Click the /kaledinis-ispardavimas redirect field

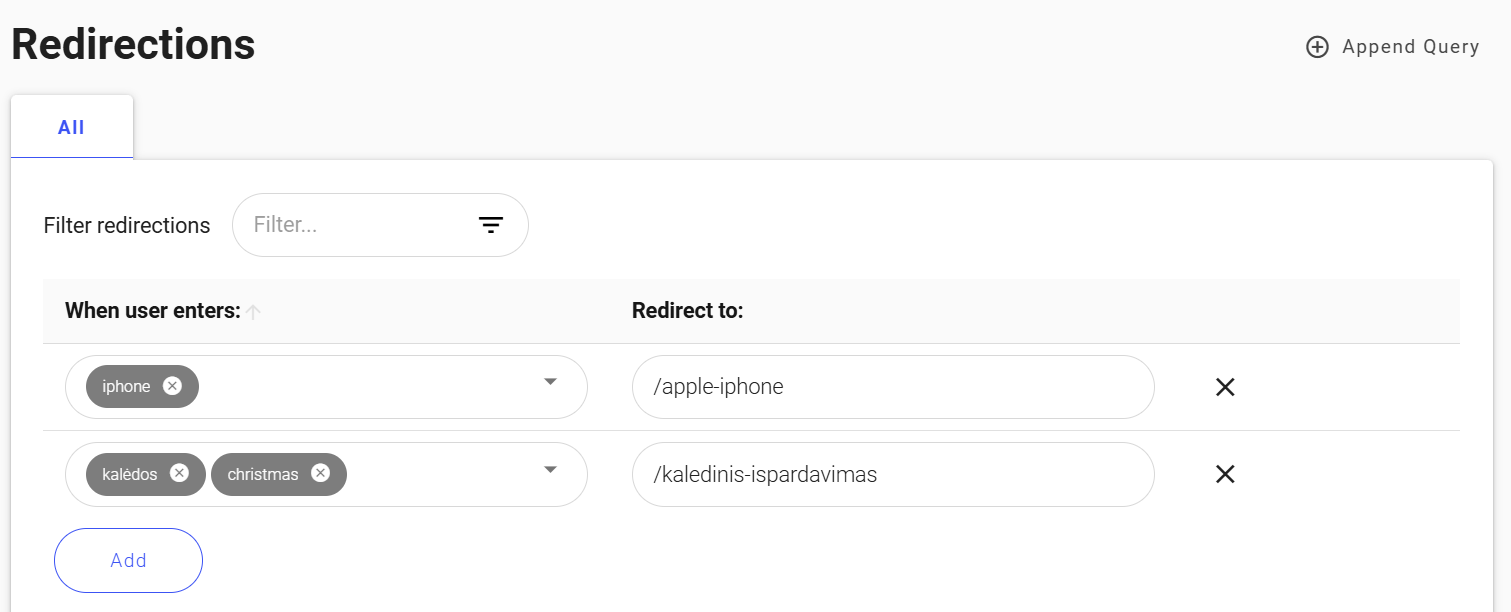892,474
